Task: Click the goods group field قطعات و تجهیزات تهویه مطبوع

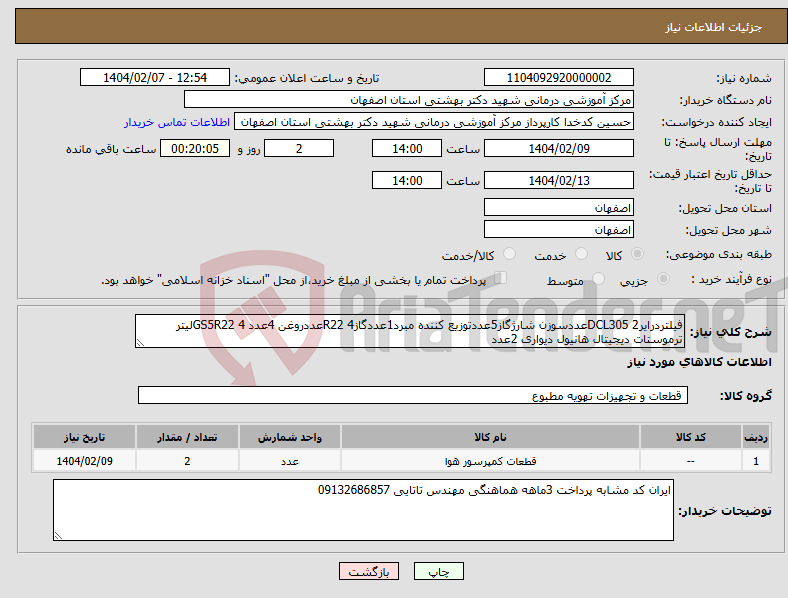Action: (x=413, y=395)
